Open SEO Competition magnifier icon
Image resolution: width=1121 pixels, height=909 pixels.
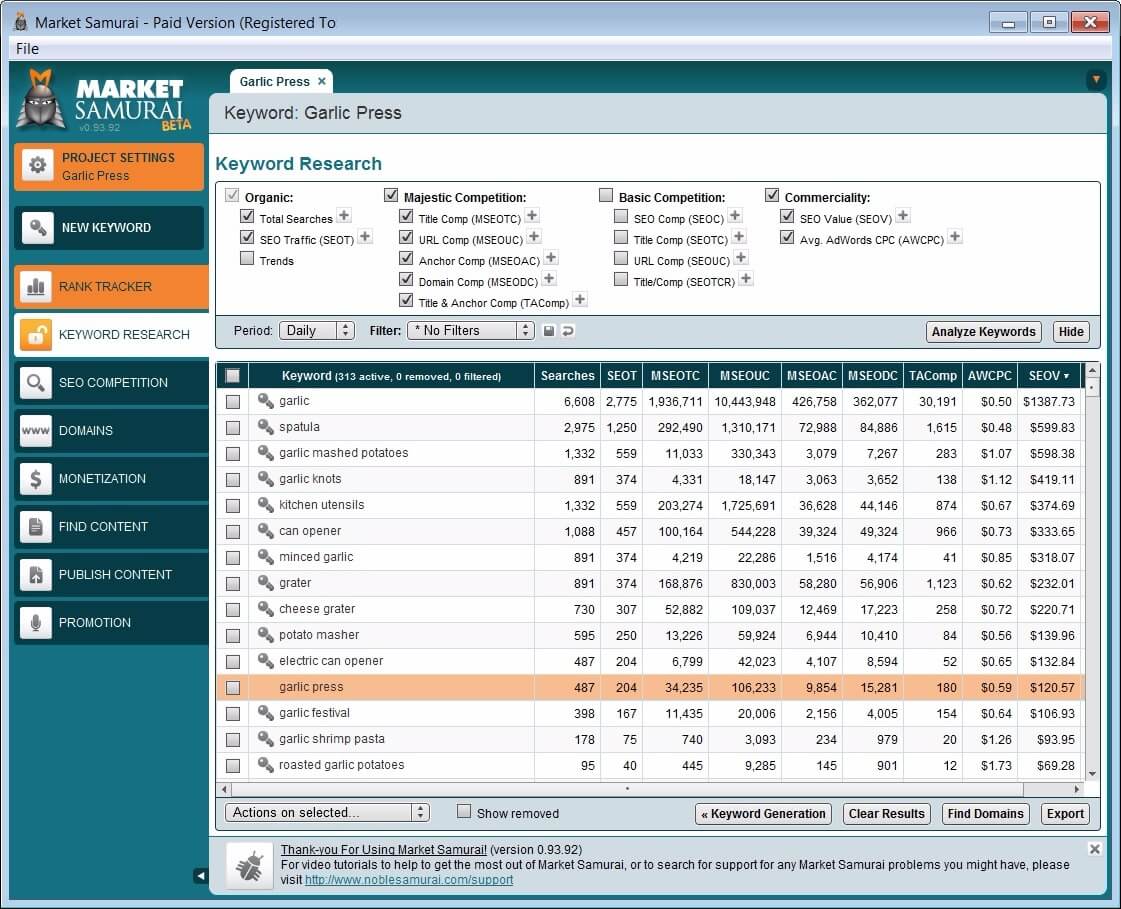tap(35, 383)
